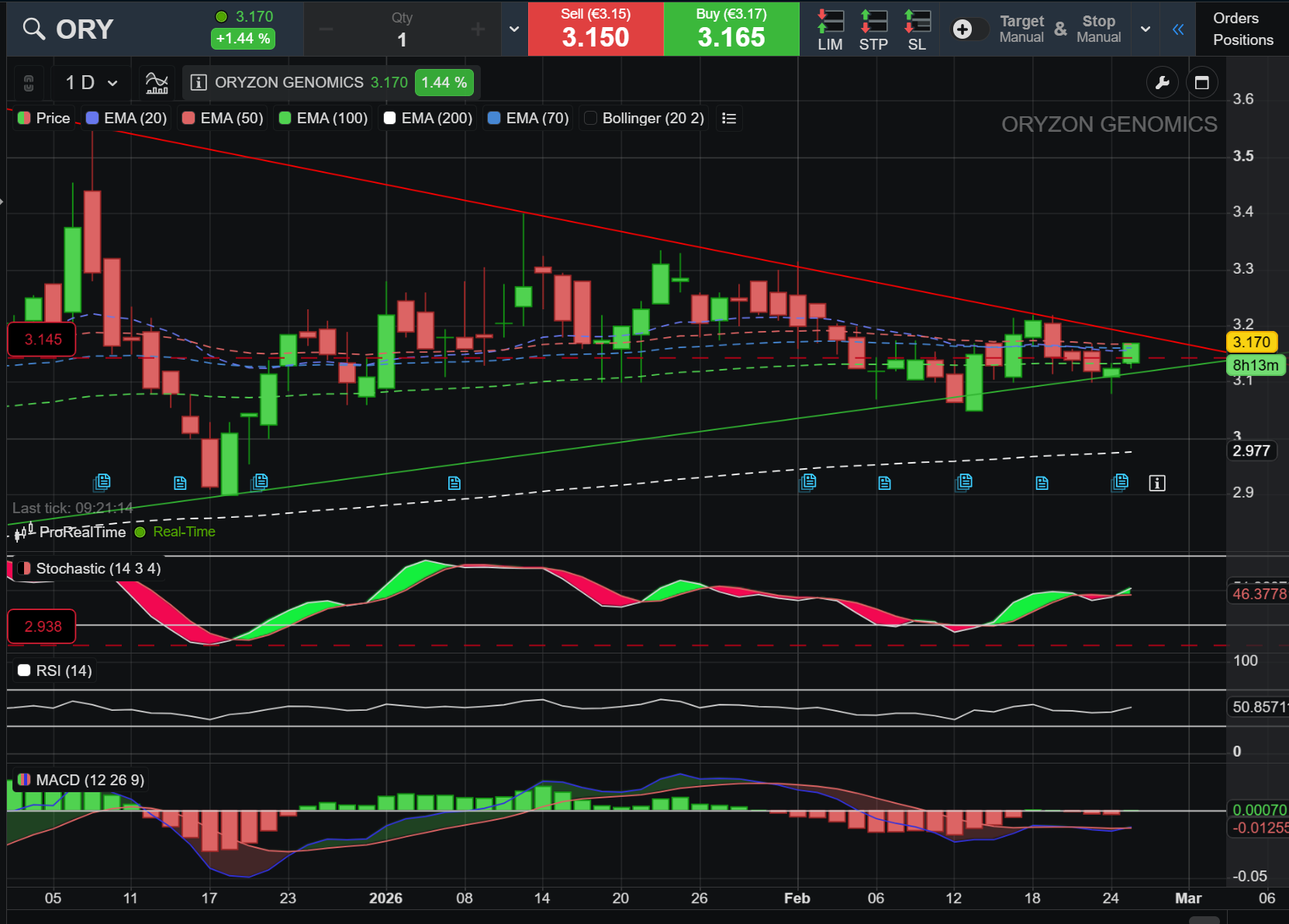The height and width of the screenshot is (924, 1289).
Task: Open the Orders Positions tab
Action: [1242, 29]
